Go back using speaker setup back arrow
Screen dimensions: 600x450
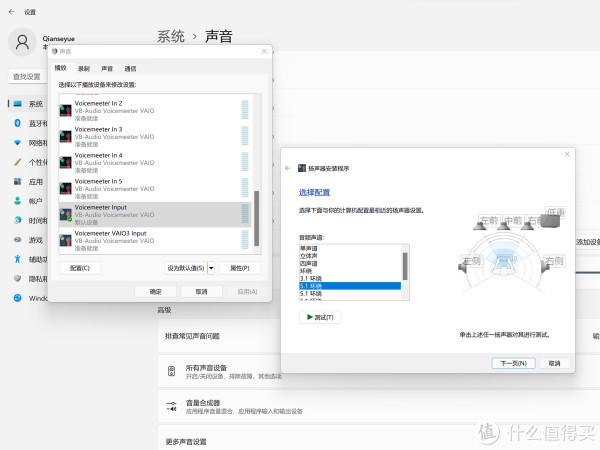point(288,169)
